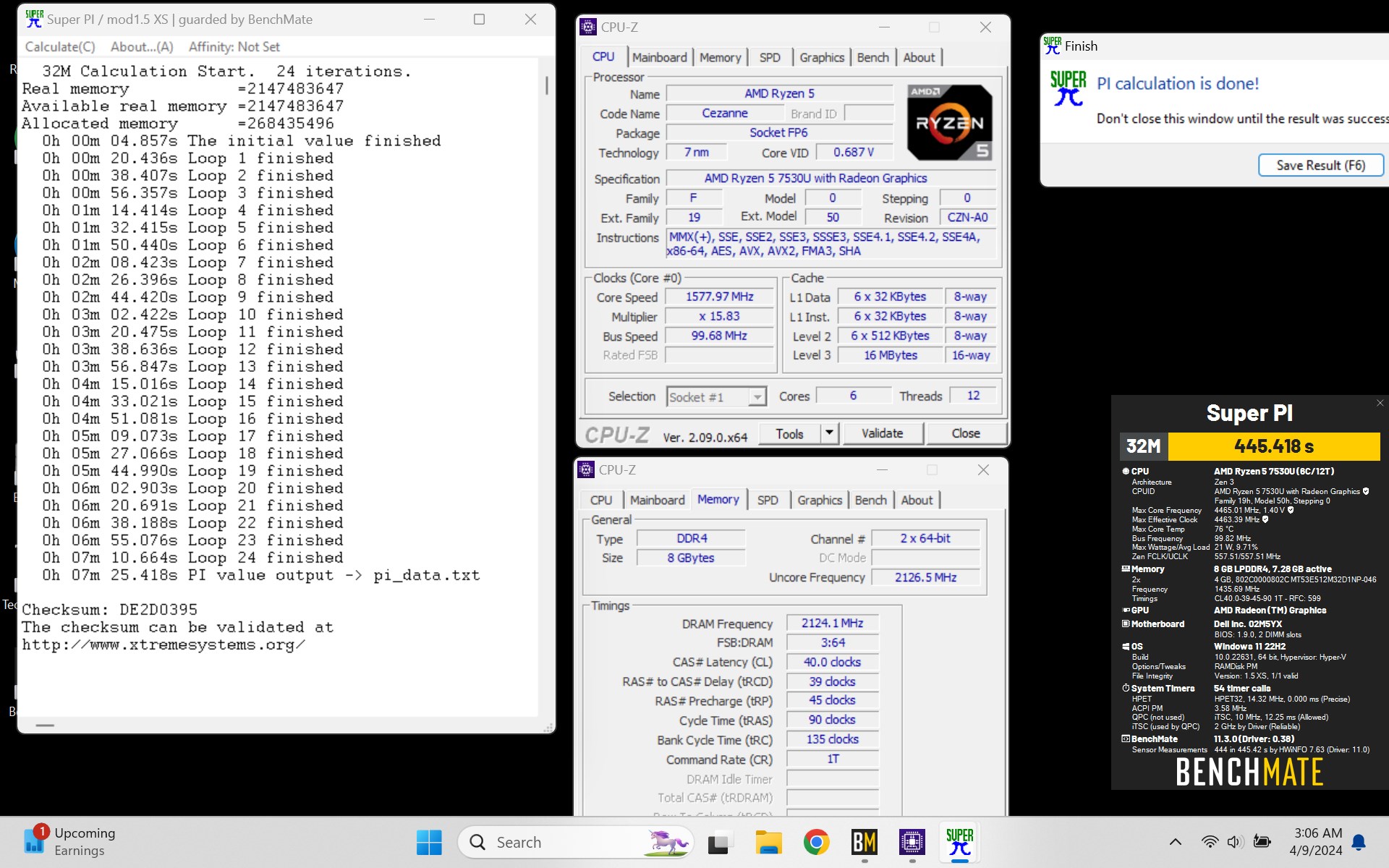
Task: Switch to Mainboard tab in upper CPU-Z
Action: click(x=659, y=58)
